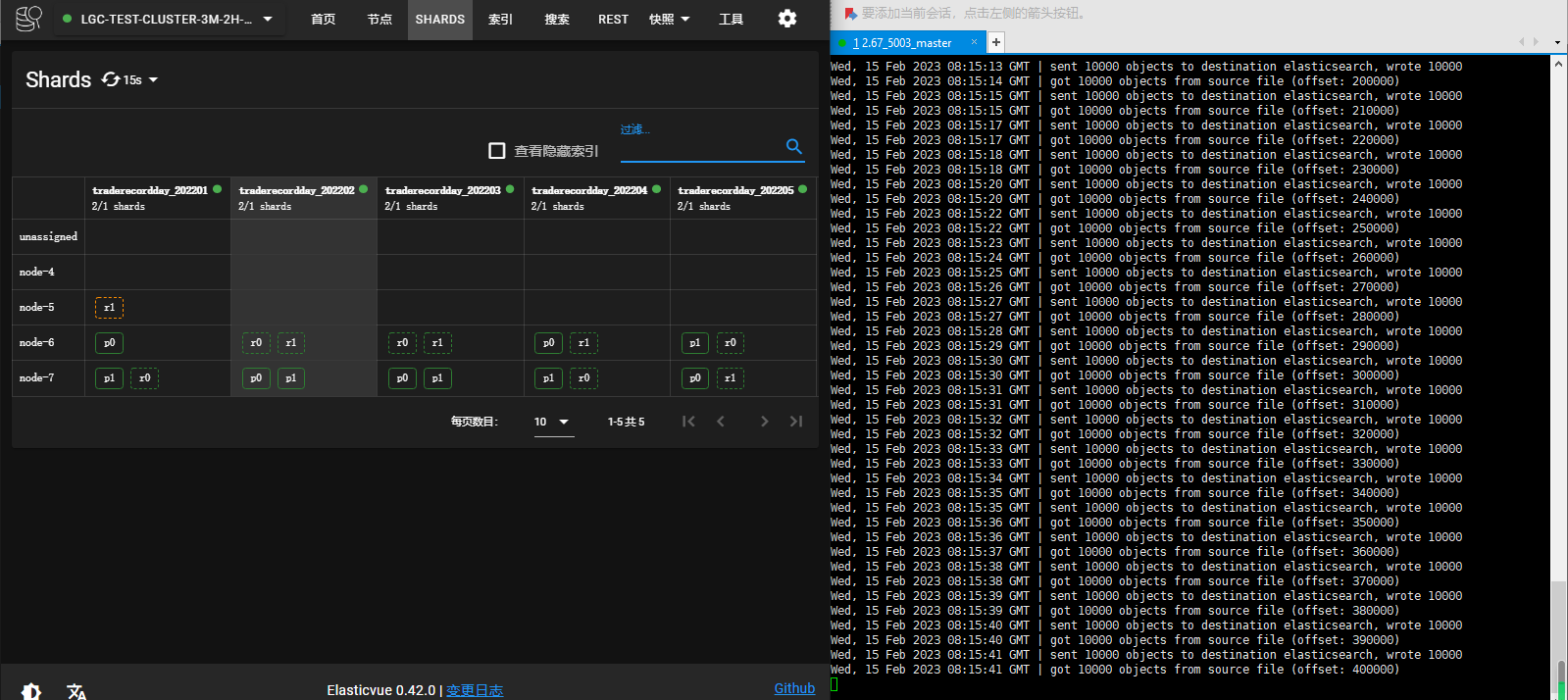Image resolution: width=1568 pixels, height=700 pixels.
Task: Click the Elasticvue 0.42.0 version text
Action: point(381,690)
